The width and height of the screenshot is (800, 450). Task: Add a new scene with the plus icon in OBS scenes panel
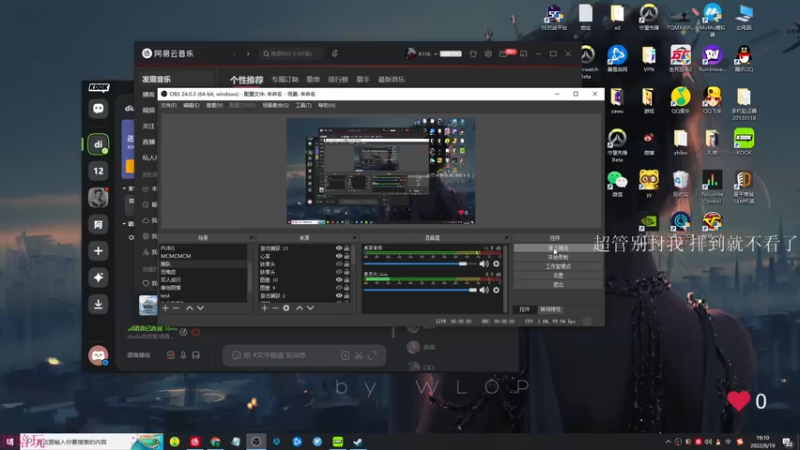click(x=165, y=308)
